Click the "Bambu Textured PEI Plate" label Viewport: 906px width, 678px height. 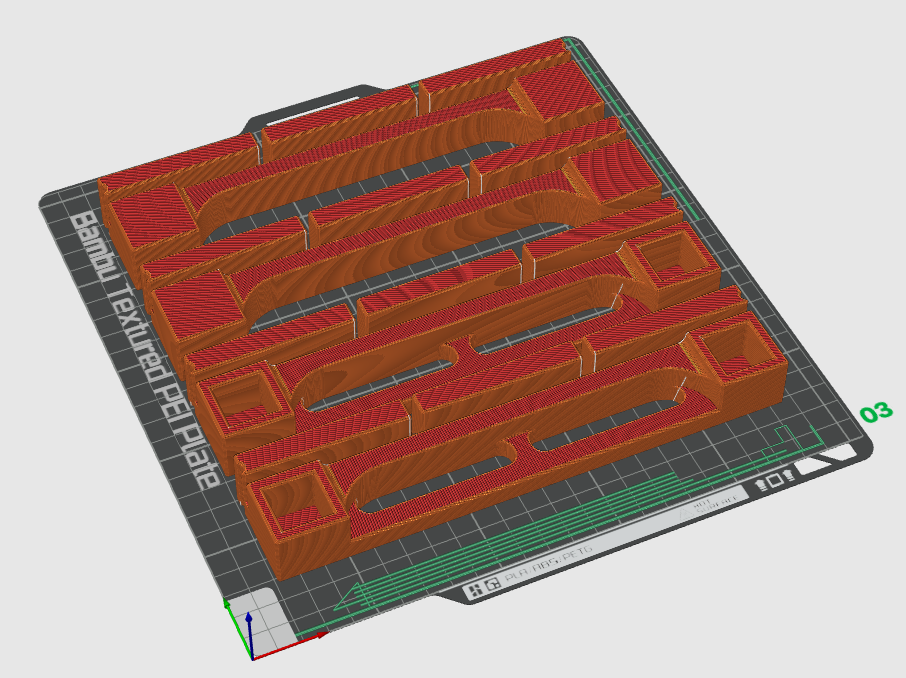[144, 351]
